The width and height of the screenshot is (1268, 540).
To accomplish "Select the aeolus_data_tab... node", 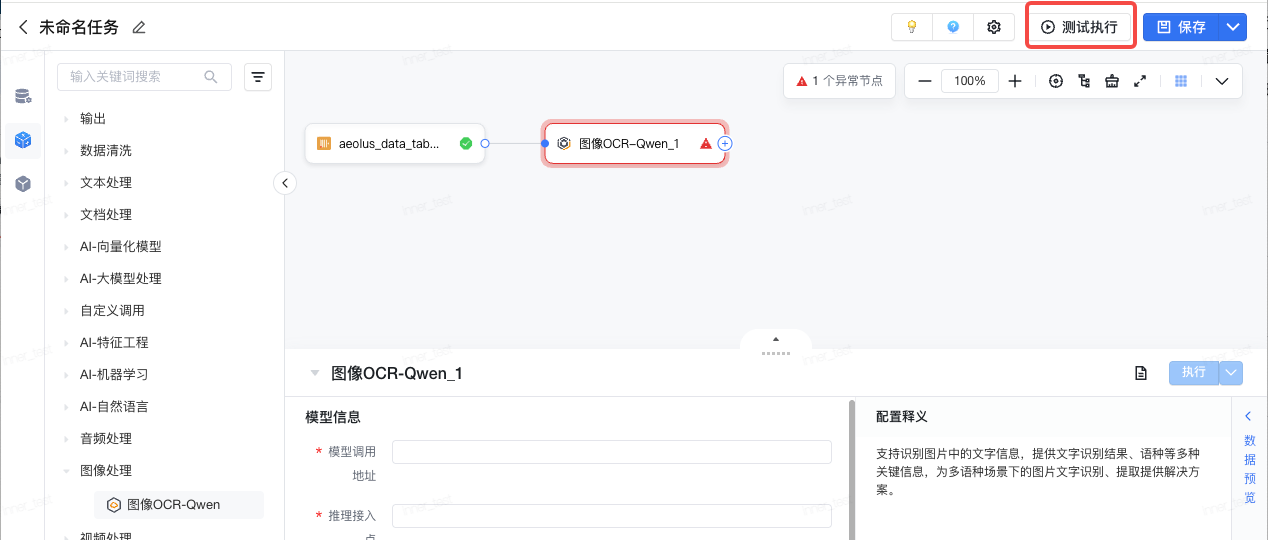I will click(x=394, y=143).
